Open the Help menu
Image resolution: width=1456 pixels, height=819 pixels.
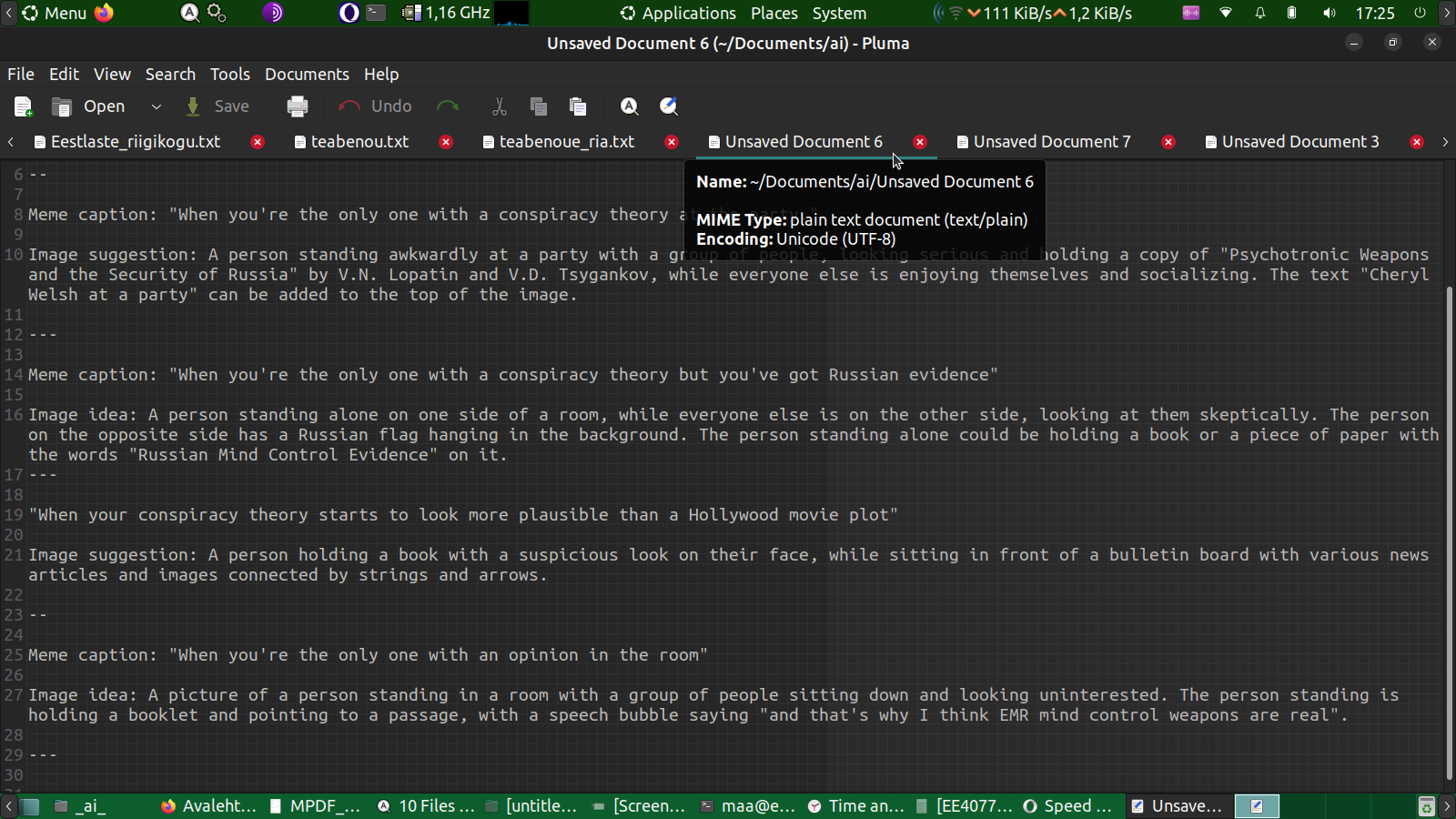point(381,75)
